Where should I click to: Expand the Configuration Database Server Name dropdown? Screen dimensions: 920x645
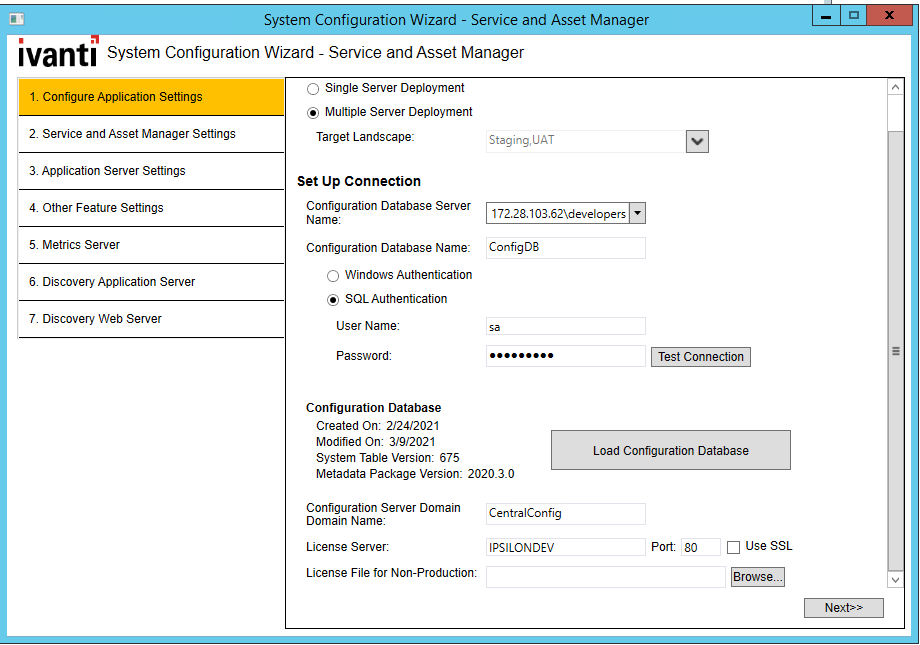637,212
